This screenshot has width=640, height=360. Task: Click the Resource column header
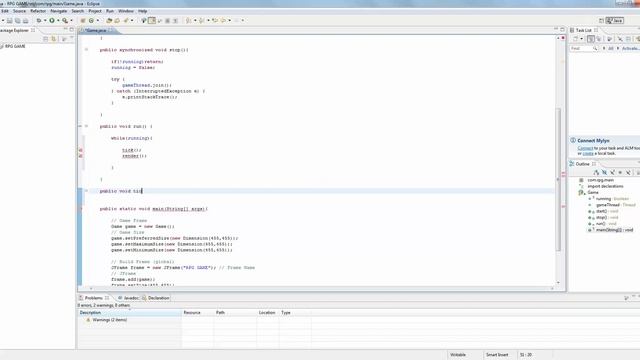pos(198,313)
